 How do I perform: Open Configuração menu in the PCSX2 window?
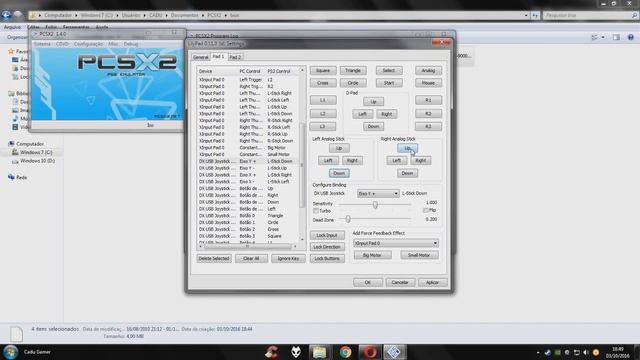88,44
